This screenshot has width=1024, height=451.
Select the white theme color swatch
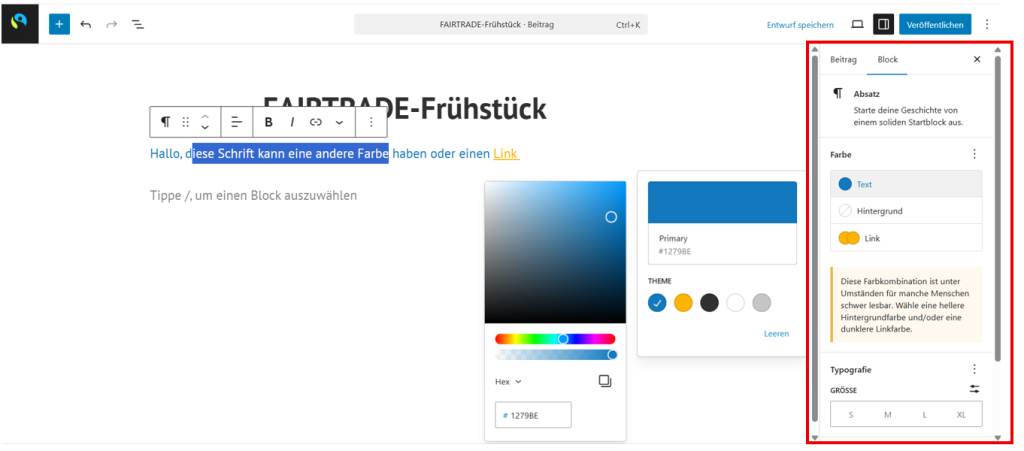[x=735, y=302]
